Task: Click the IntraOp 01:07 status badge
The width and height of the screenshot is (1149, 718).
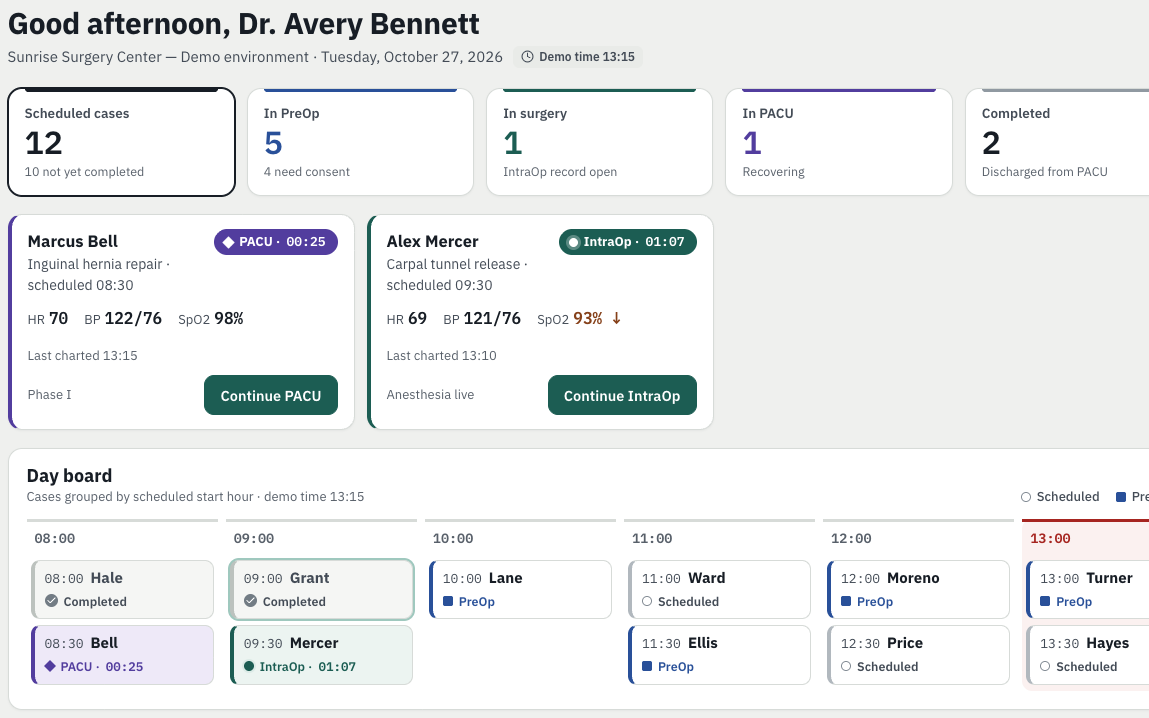Action: 627,242
